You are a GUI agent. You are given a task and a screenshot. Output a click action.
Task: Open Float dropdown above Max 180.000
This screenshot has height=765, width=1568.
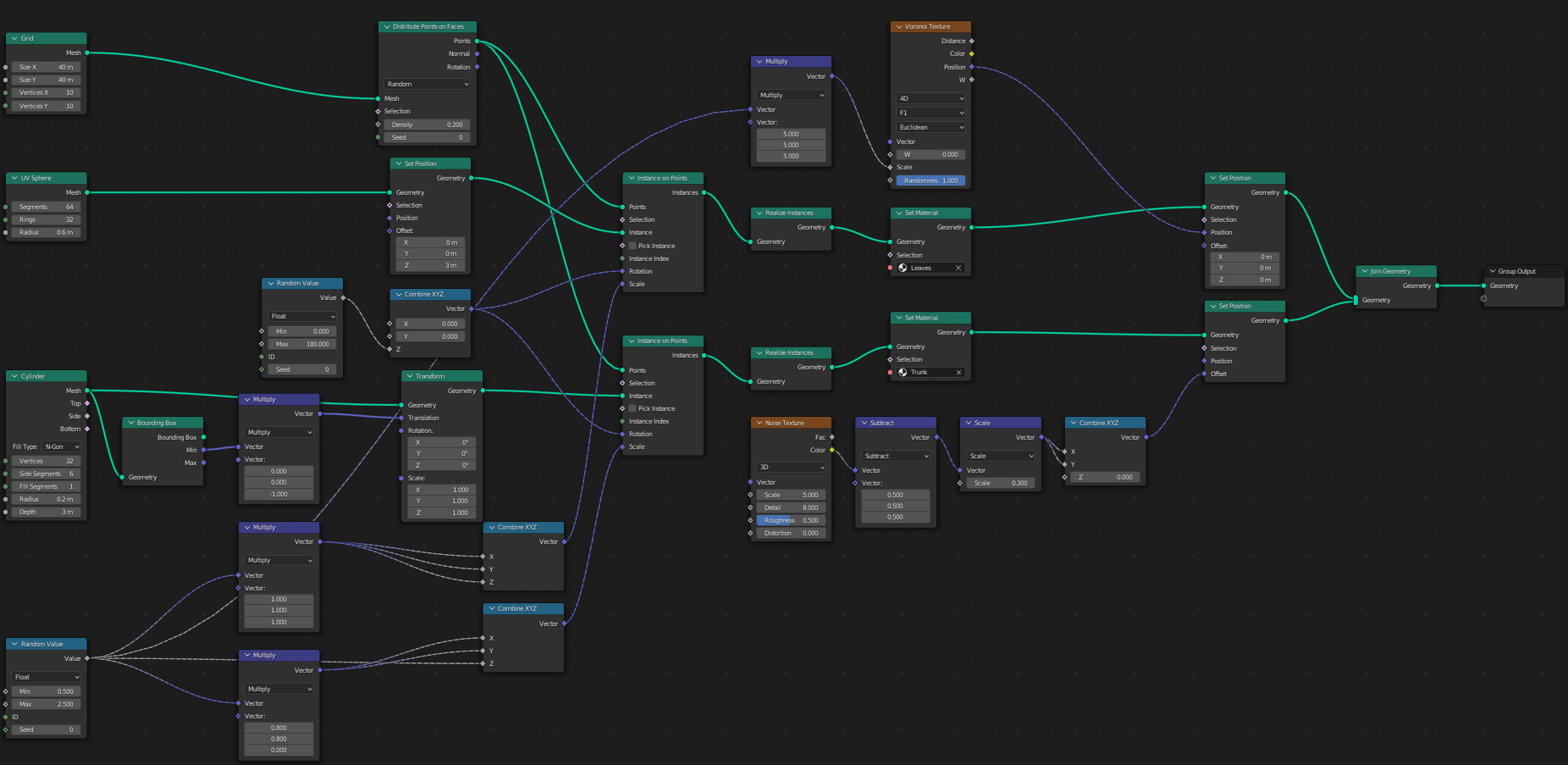pos(302,316)
